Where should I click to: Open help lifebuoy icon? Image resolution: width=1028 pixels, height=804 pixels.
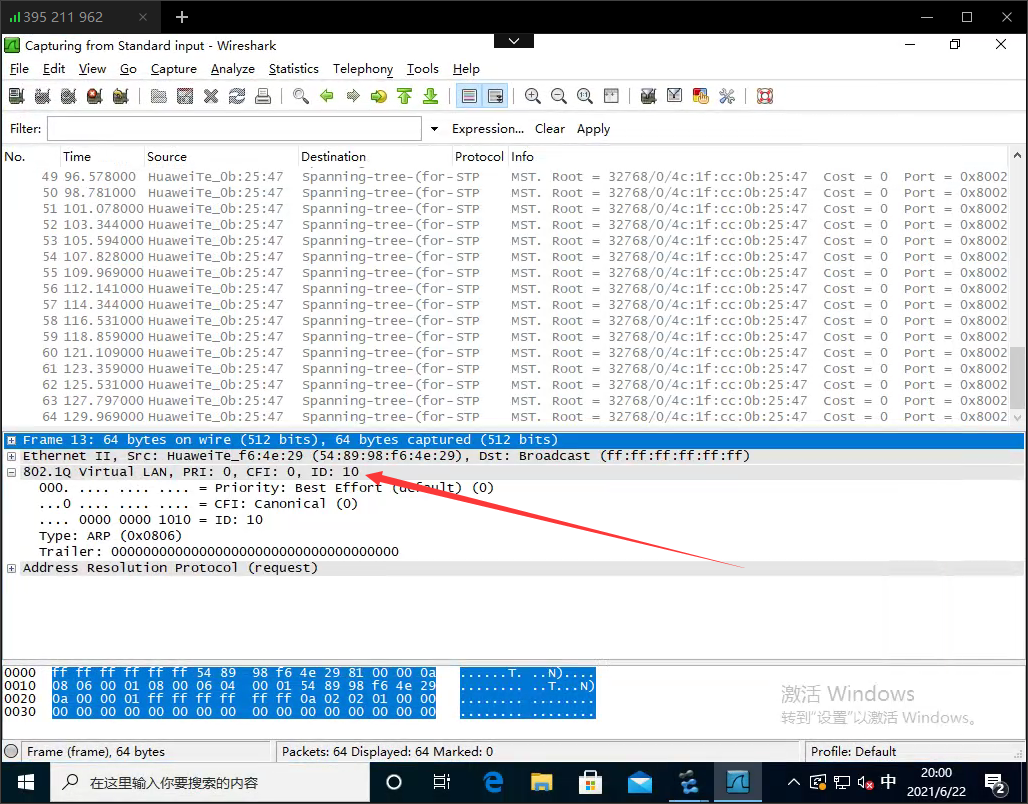764,96
